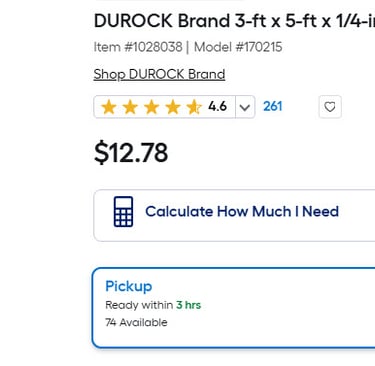Click the third gold rating star
Viewport: 375px width, 366px height.
[x=152, y=107]
